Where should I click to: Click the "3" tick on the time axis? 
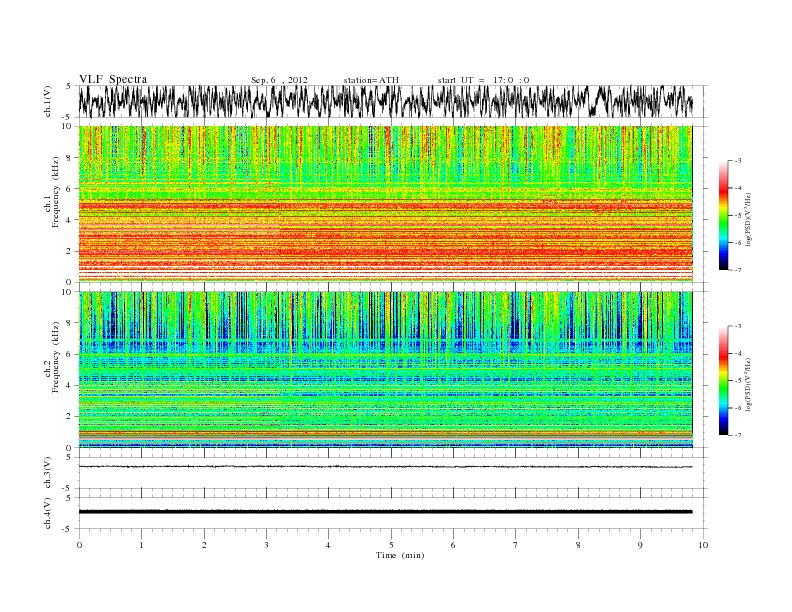[266, 545]
